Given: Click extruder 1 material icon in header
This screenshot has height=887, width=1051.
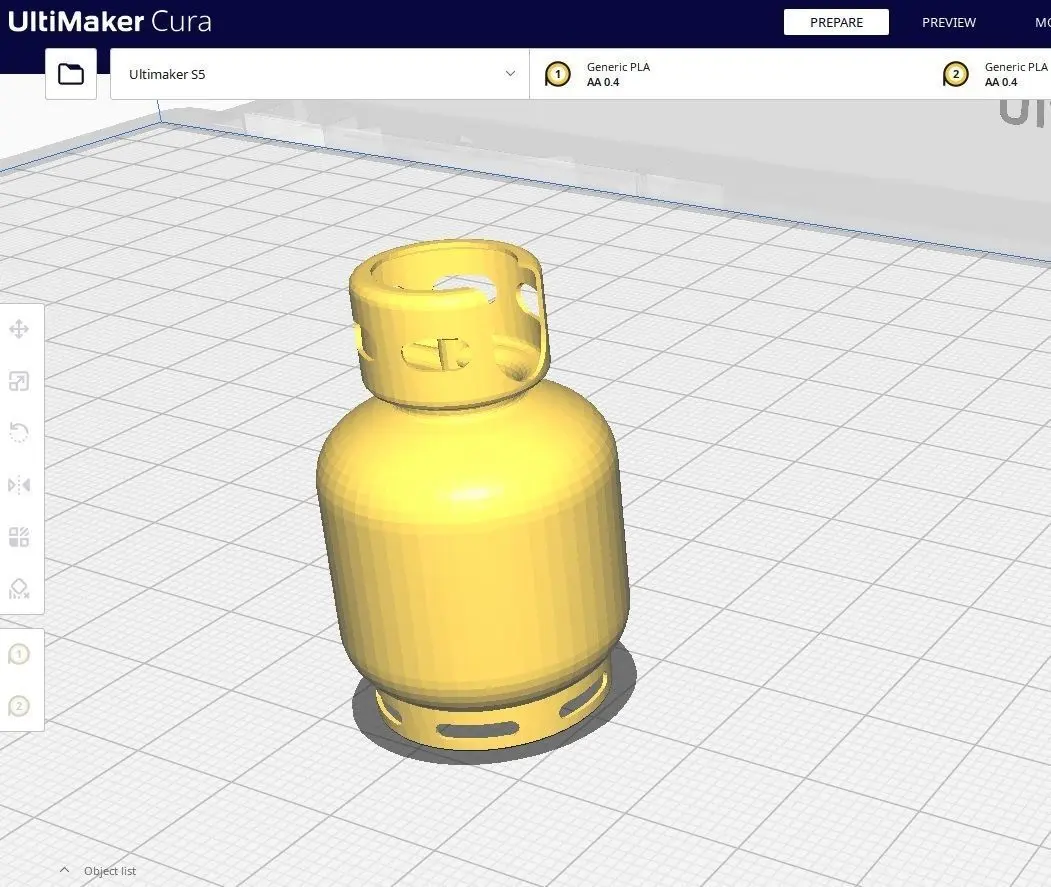Looking at the screenshot, I should [x=558, y=74].
